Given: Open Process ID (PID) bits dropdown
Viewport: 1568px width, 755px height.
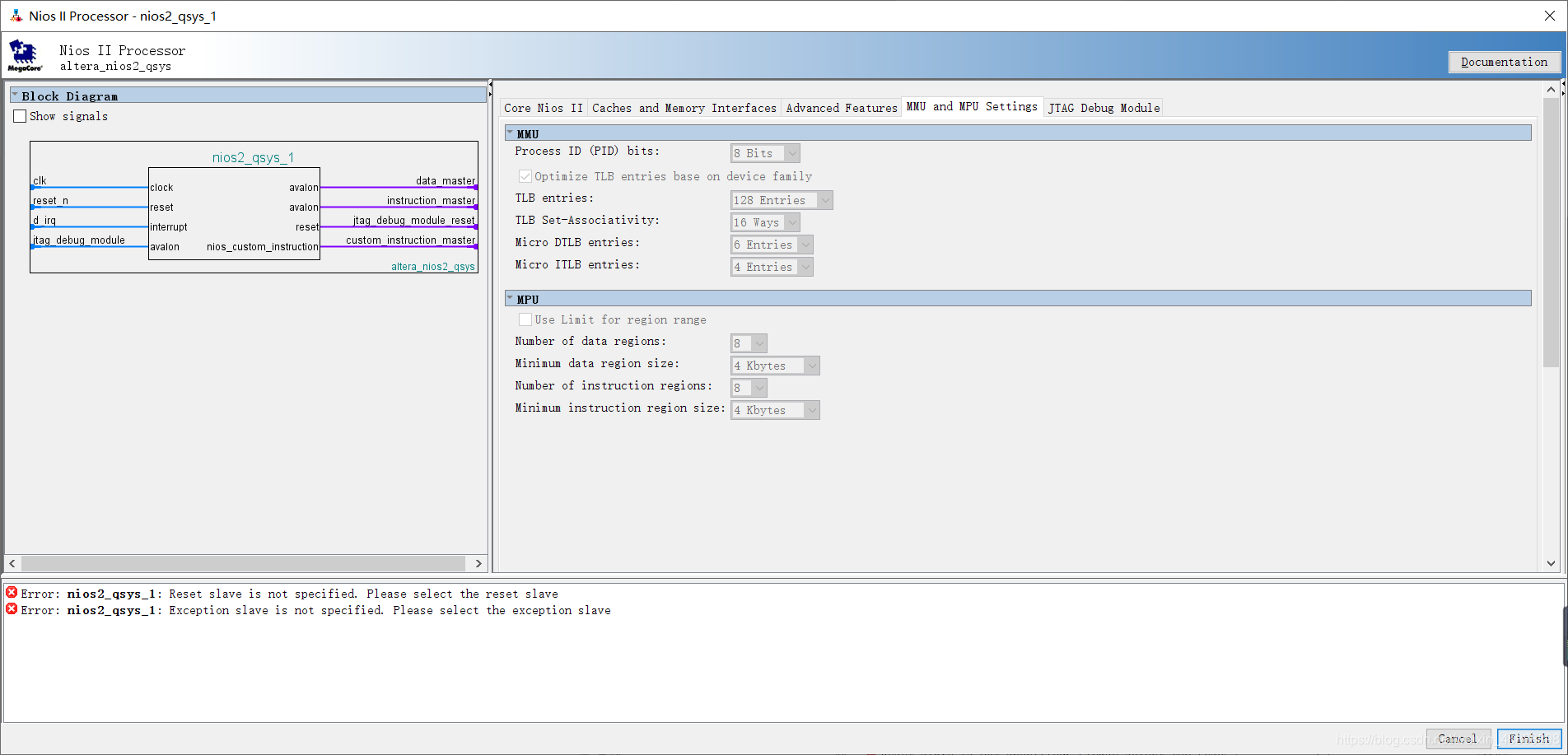Looking at the screenshot, I should (765, 153).
